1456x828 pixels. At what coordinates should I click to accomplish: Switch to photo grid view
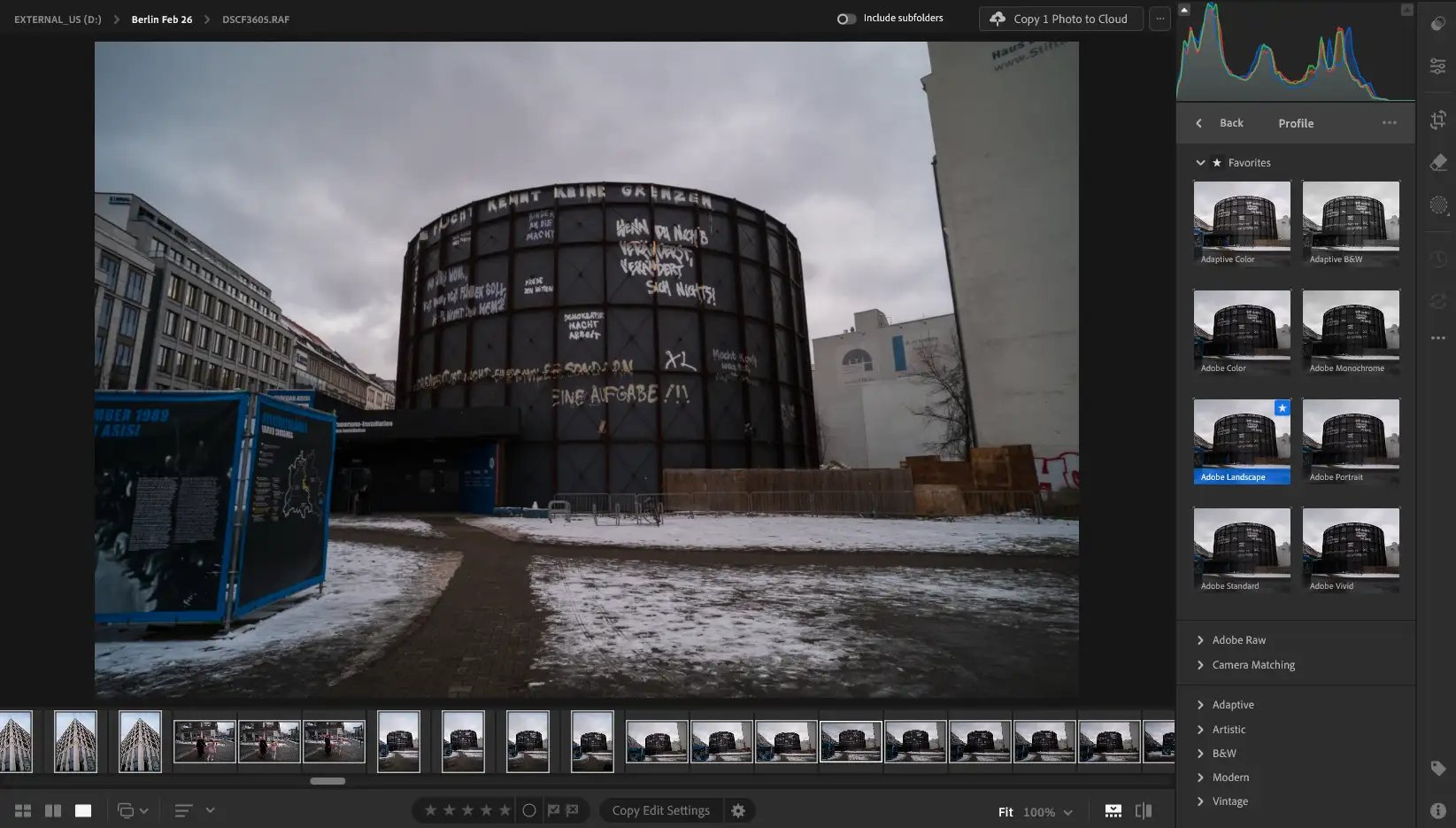23,810
